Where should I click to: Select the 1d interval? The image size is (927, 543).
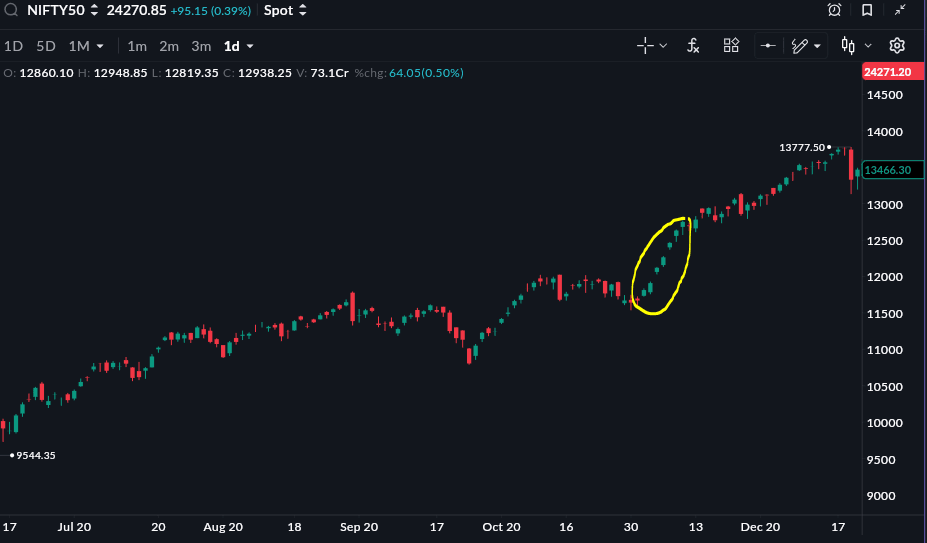[232, 46]
